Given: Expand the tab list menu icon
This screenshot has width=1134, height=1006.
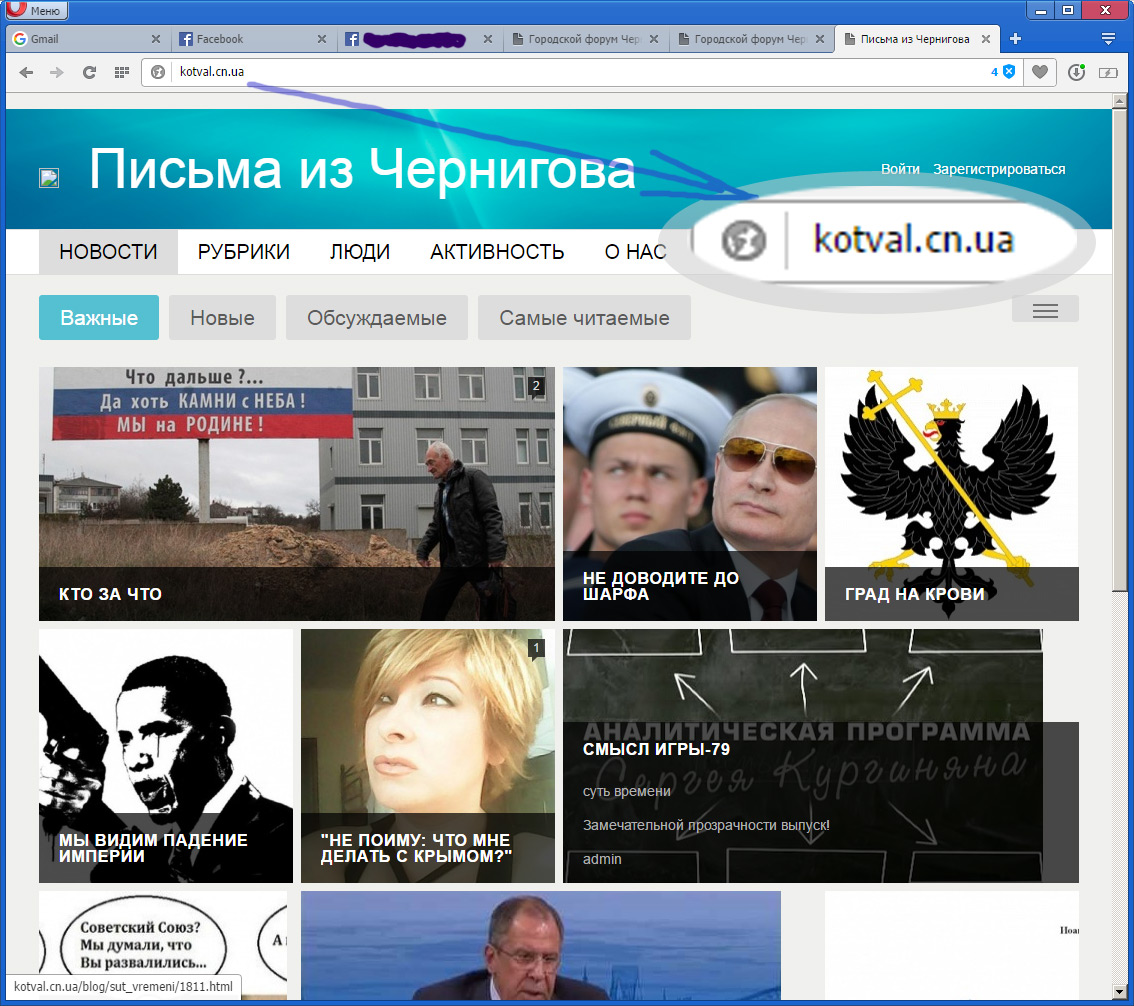Looking at the screenshot, I should [x=1108, y=39].
